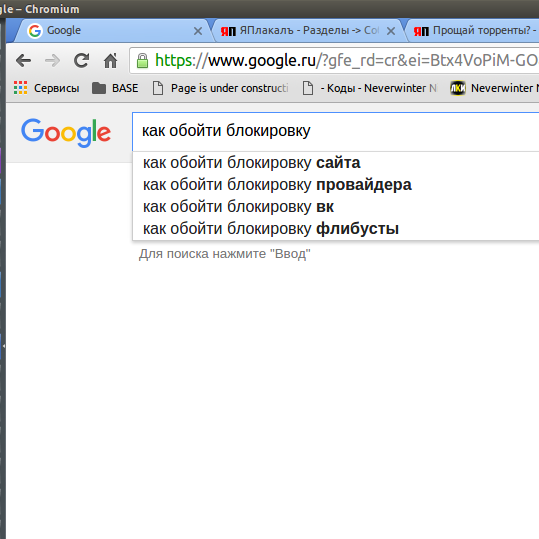Open the Page is under construction bookmark
This screenshot has width=539, height=539.
pos(221,88)
